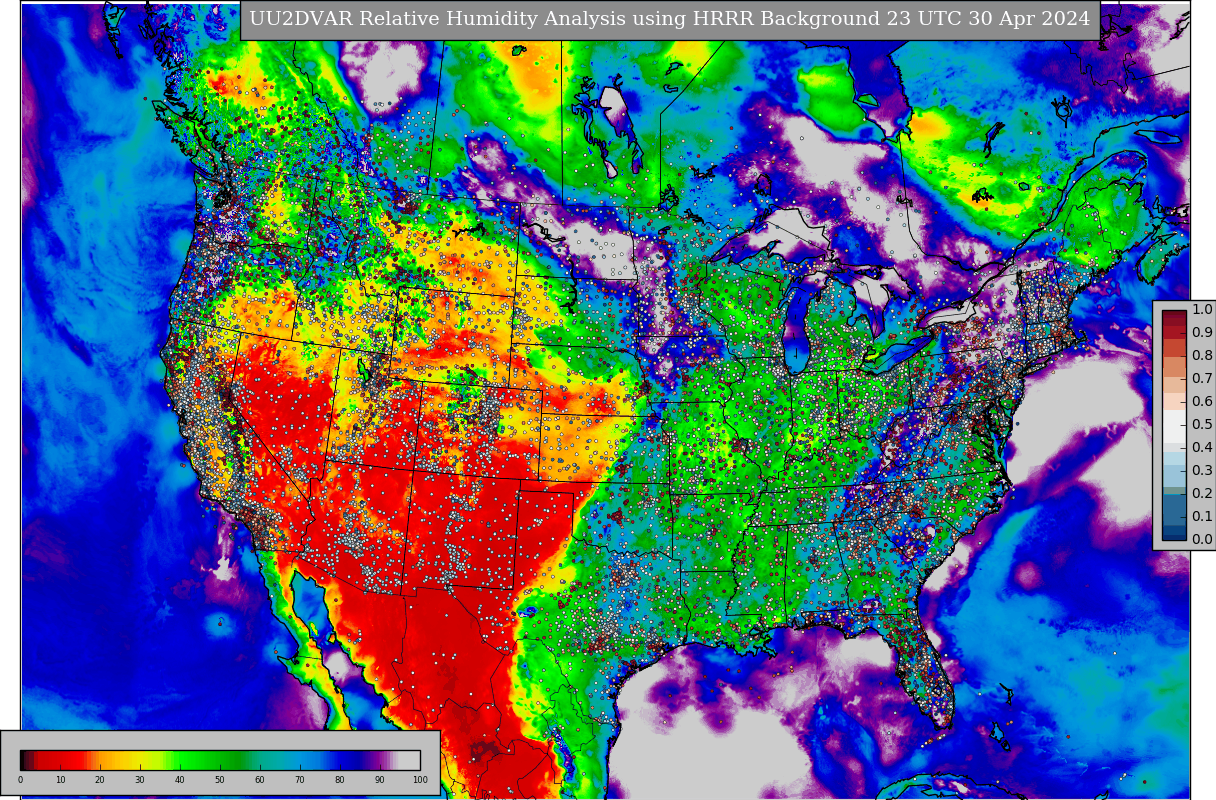This screenshot has height=800, width=1216.
Task: Select the 0.5 label on right colorbar
Action: click(x=1202, y=425)
